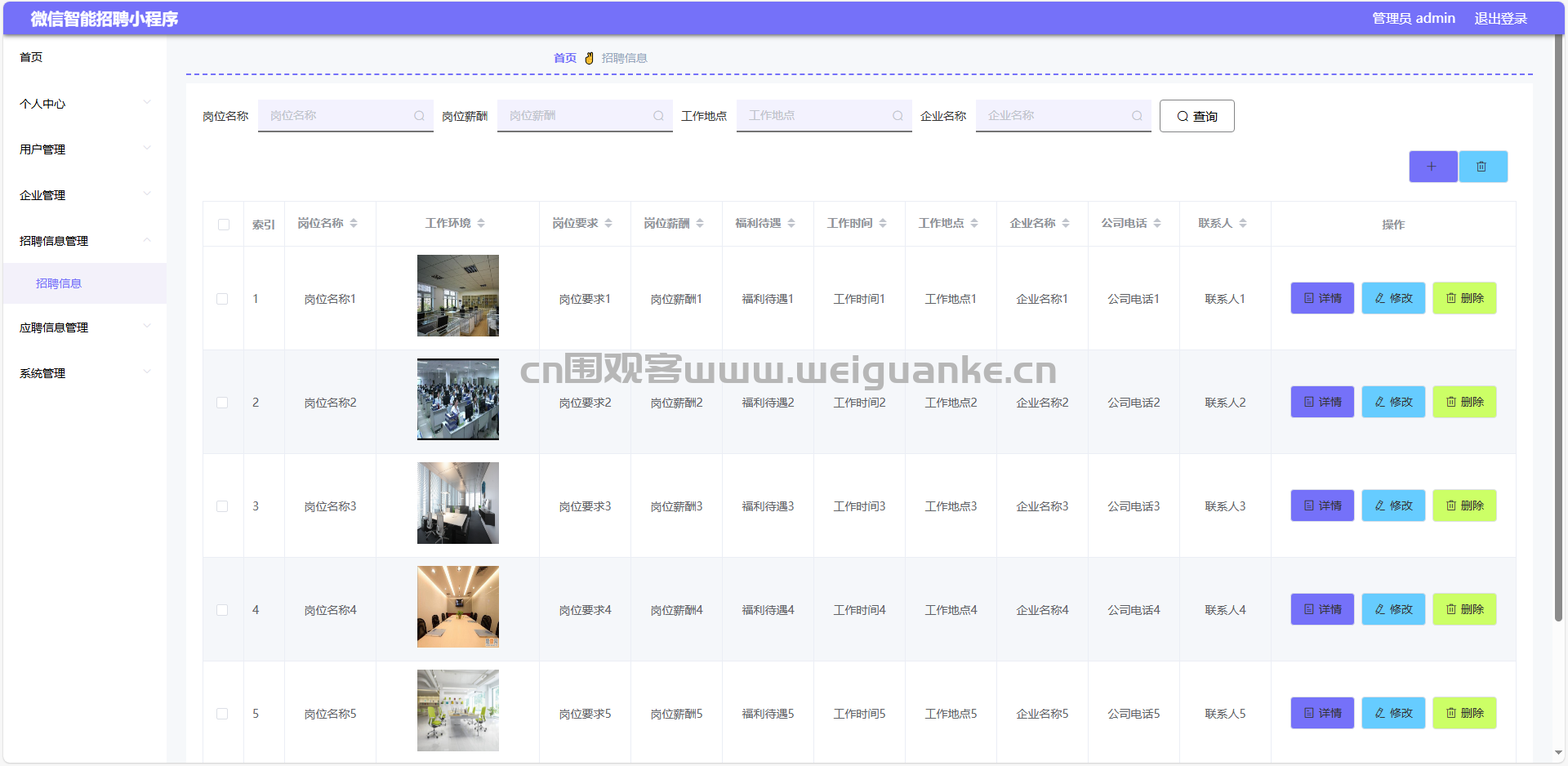
Task: Tick the checkbox for row 岗位名称3
Action: [x=222, y=506]
